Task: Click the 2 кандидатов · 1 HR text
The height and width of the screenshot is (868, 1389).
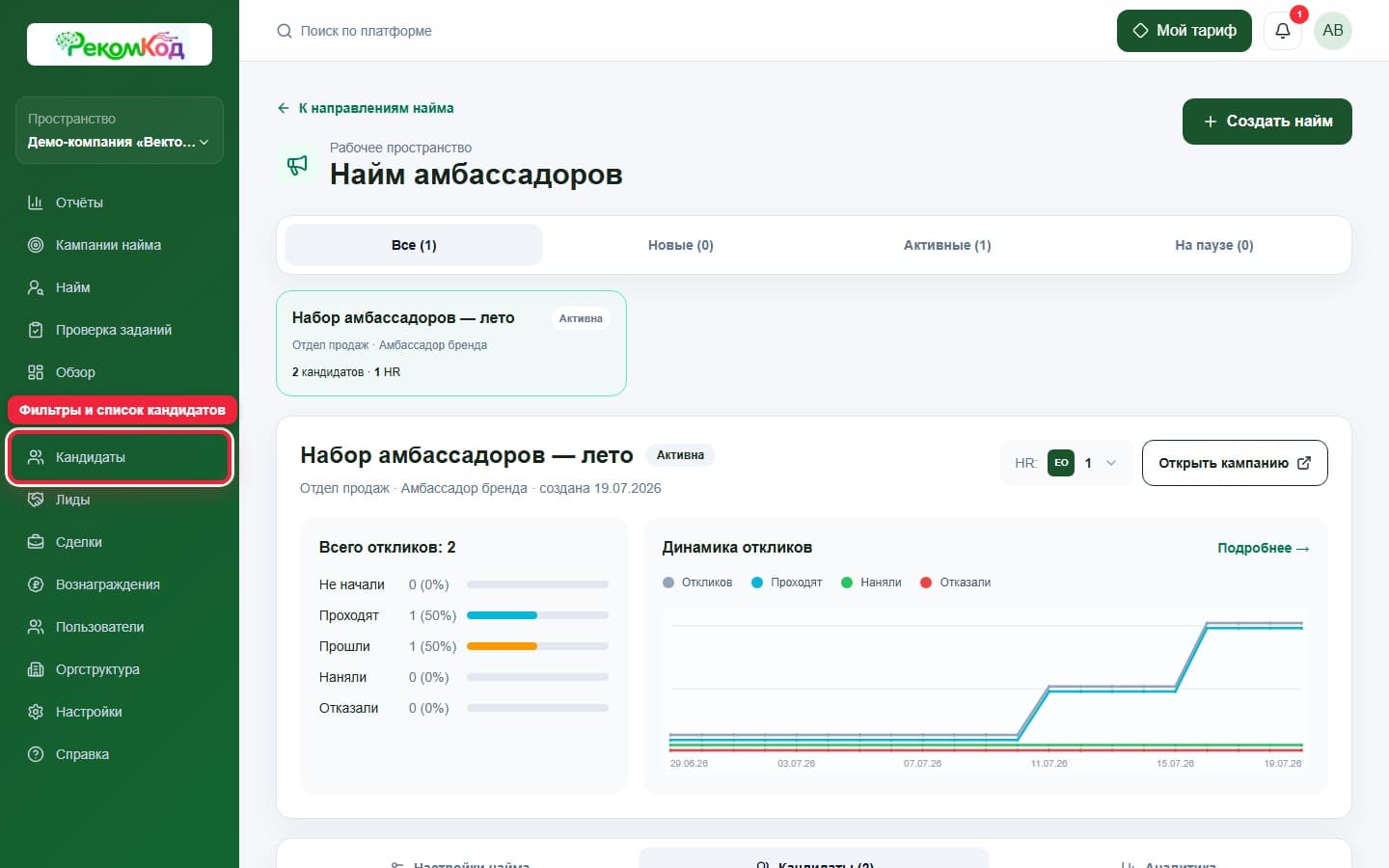Action: [346, 372]
